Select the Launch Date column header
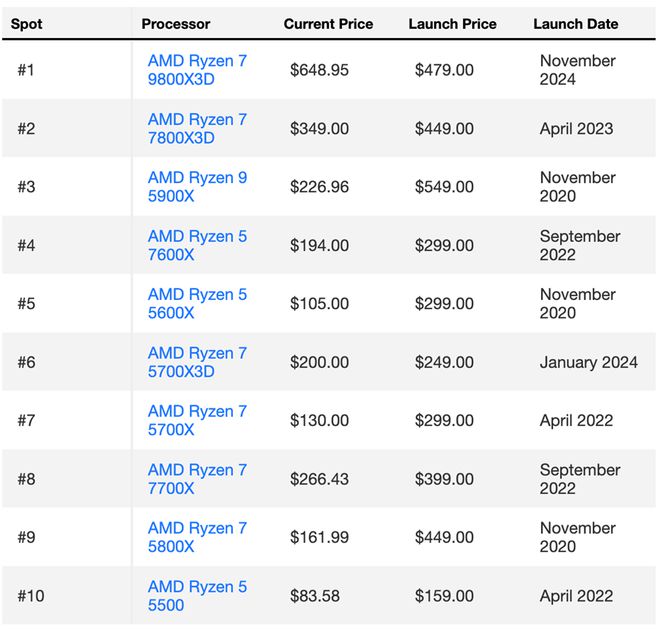 (576, 24)
